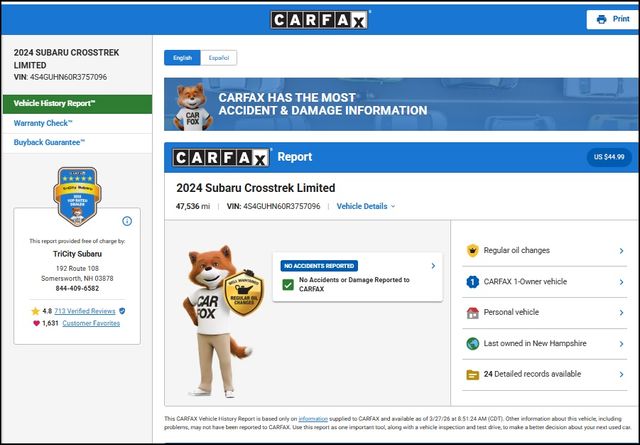This screenshot has height=445, width=640.
Task: Expand the Vehicle Details dropdown
Action: pos(366,206)
